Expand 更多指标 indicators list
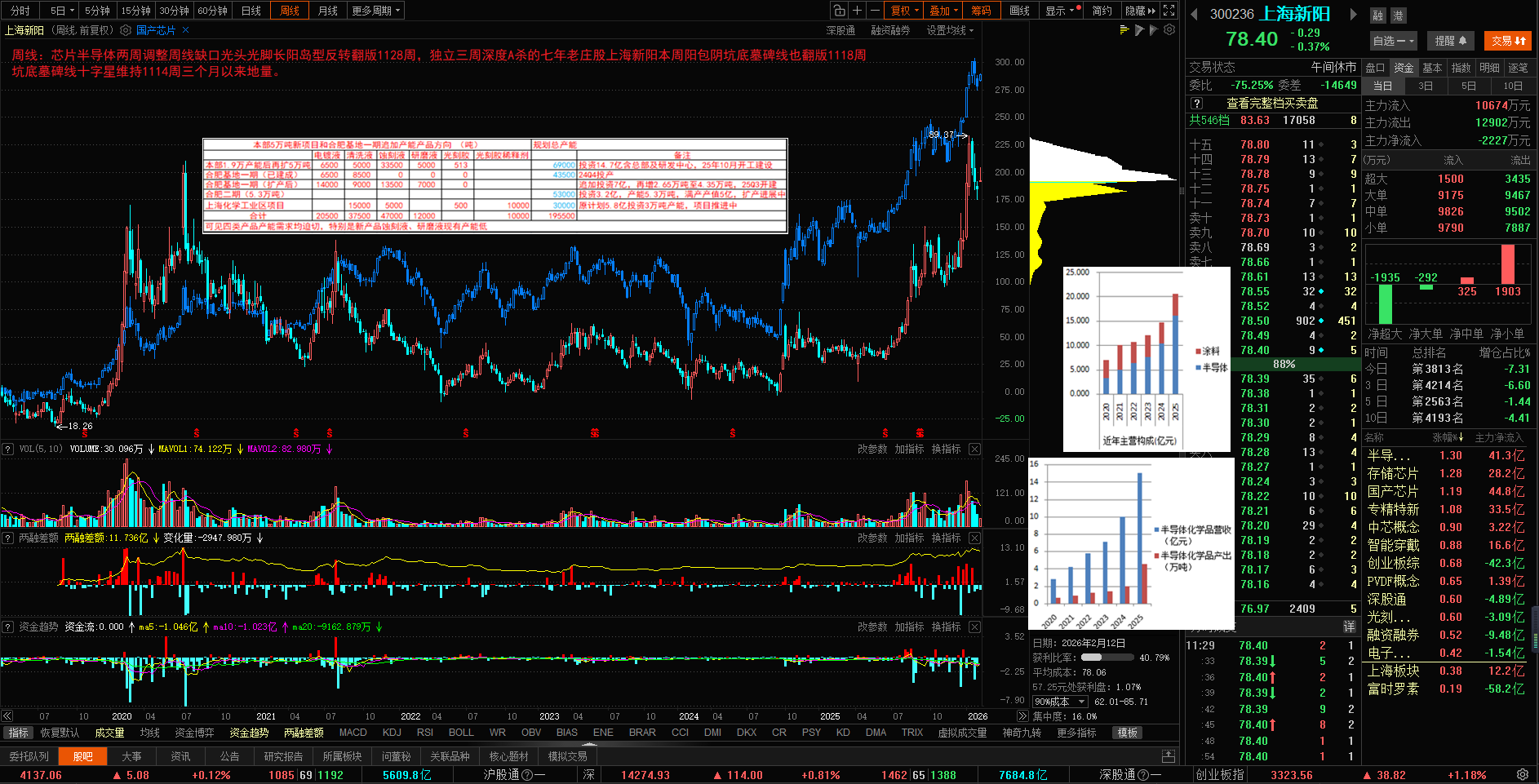1539x784 pixels. point(1076,733)
